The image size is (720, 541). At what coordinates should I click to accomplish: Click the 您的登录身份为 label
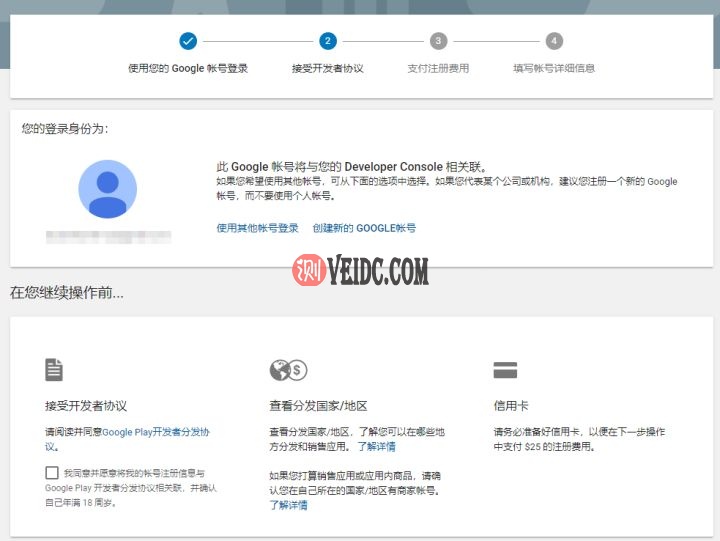coord(65,129)
